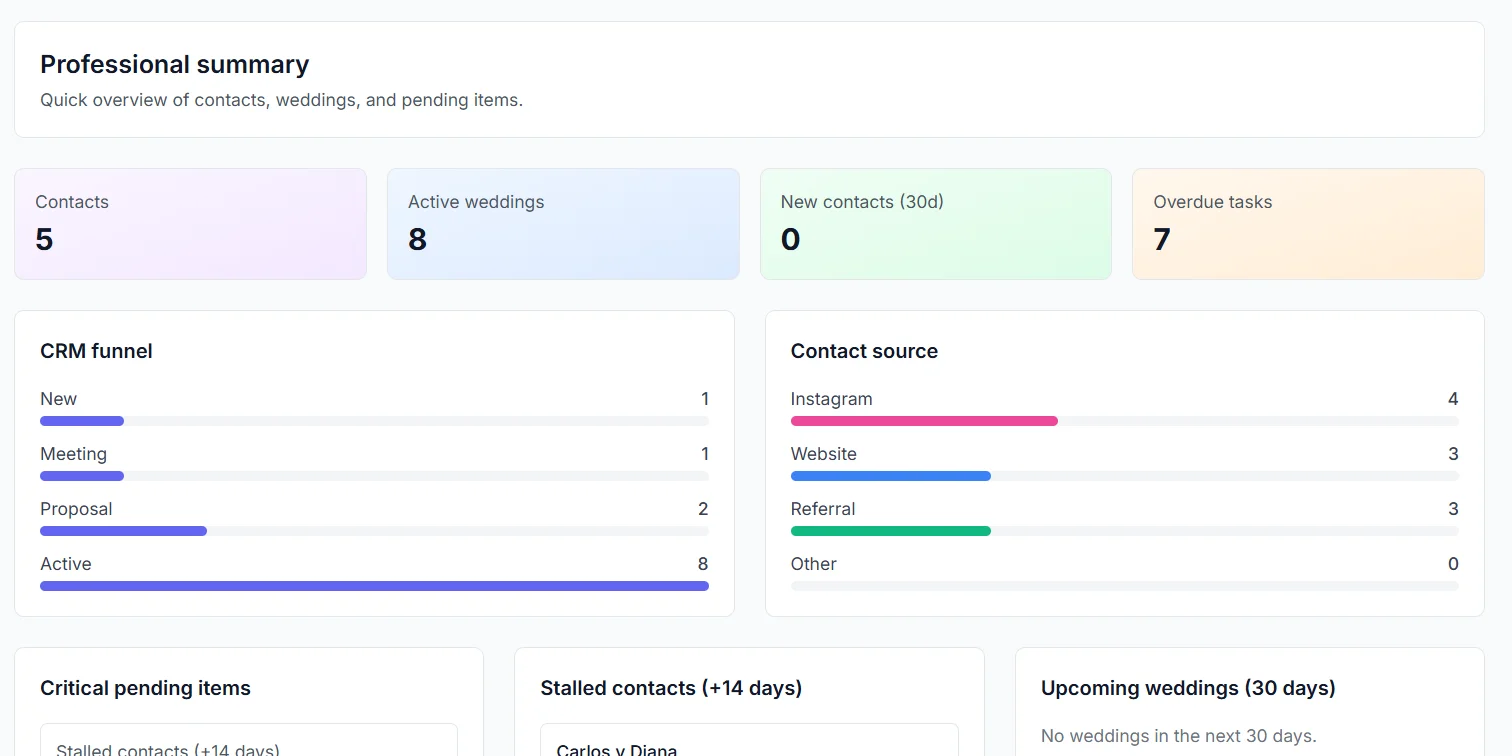Click the 'Meeting' funnel stage label
This screenshot has height=756, width=1512.
tap(73, 454)
